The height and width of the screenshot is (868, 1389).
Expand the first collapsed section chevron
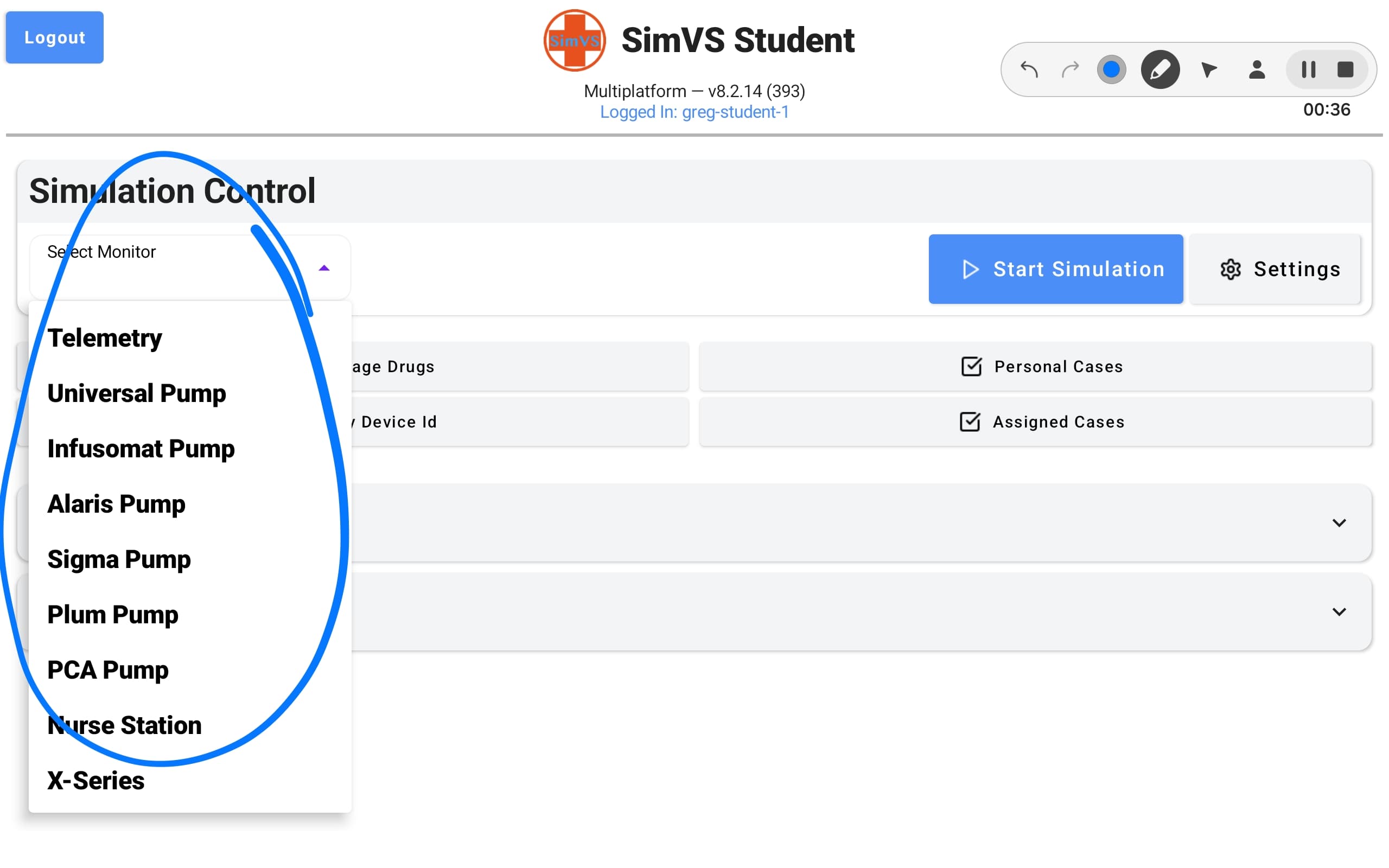(x=1340, y=522)
